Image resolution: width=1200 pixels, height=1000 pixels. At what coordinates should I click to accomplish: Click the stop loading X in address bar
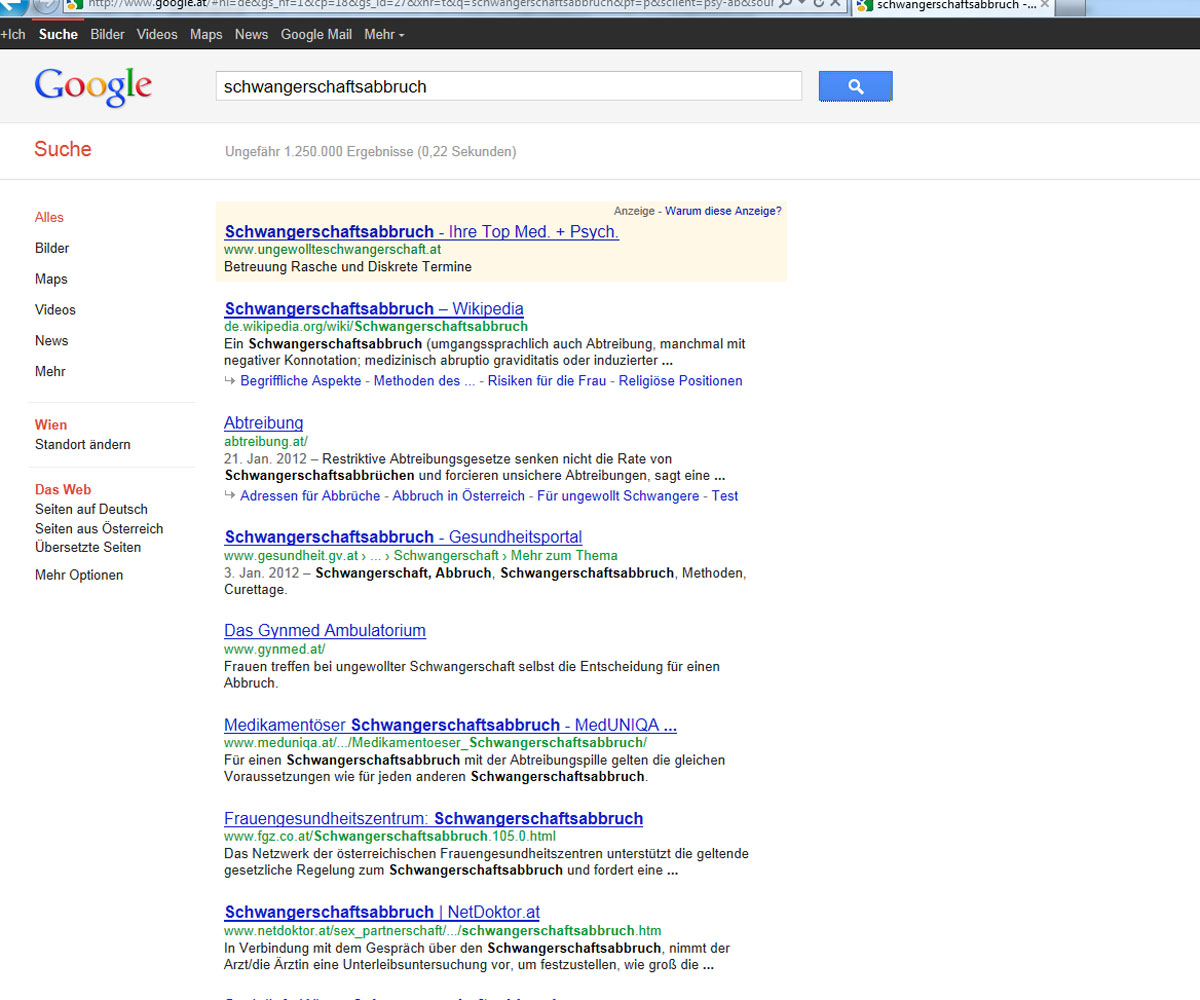[x=835, y=4]
